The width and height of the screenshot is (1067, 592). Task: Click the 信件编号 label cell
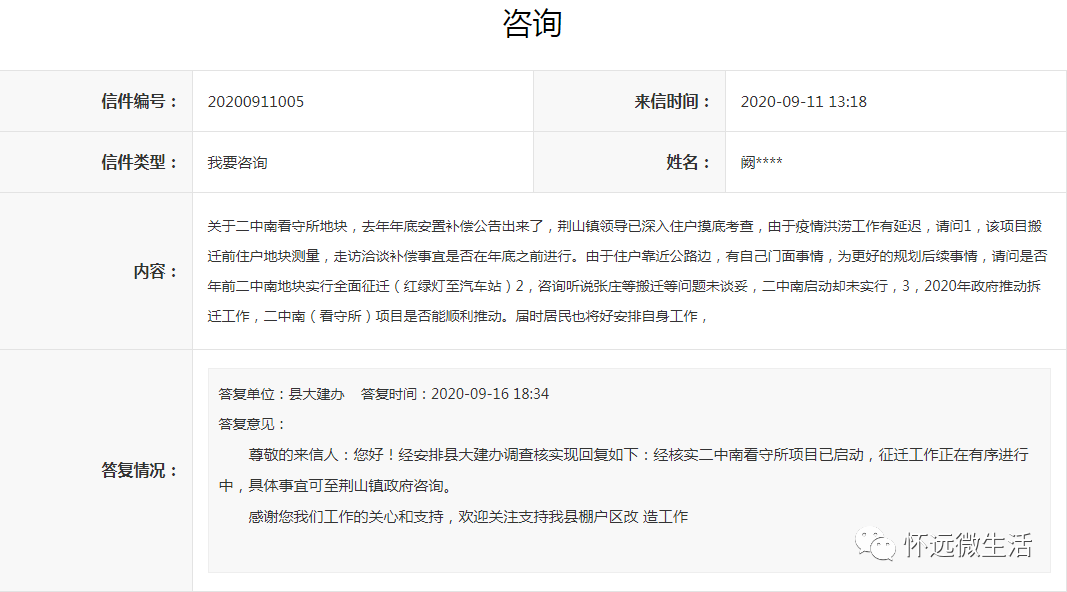(x=139, y=102)
